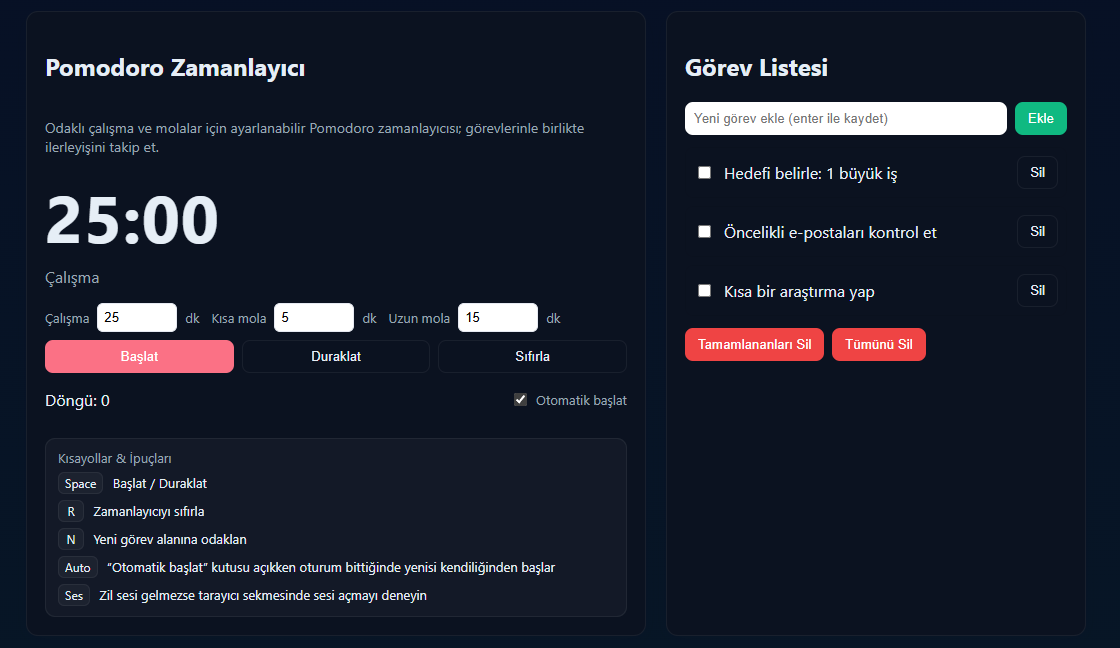The image size is (1120, 648).
Task: Remove 'Kısa bir araştırma yap' using Sil
Action: coord(1037,291)
